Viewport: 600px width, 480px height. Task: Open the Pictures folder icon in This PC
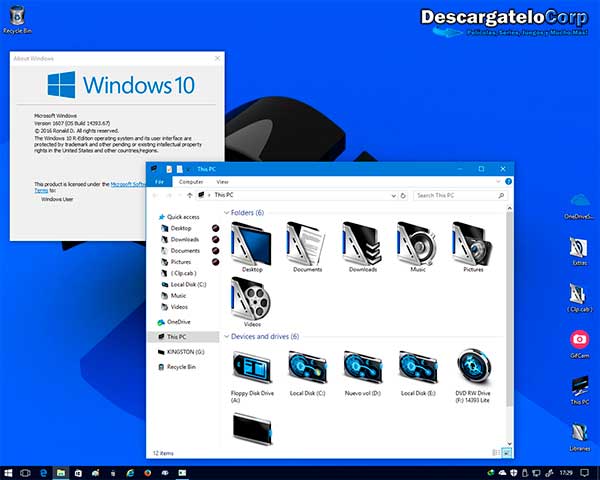[x=473, y=243]
